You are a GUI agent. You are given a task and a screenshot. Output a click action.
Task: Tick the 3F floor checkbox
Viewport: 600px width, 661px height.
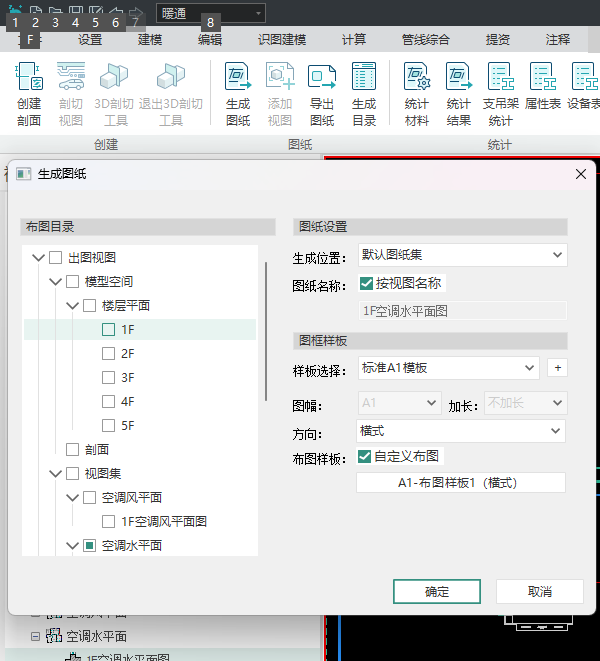(x=108, y=377)
